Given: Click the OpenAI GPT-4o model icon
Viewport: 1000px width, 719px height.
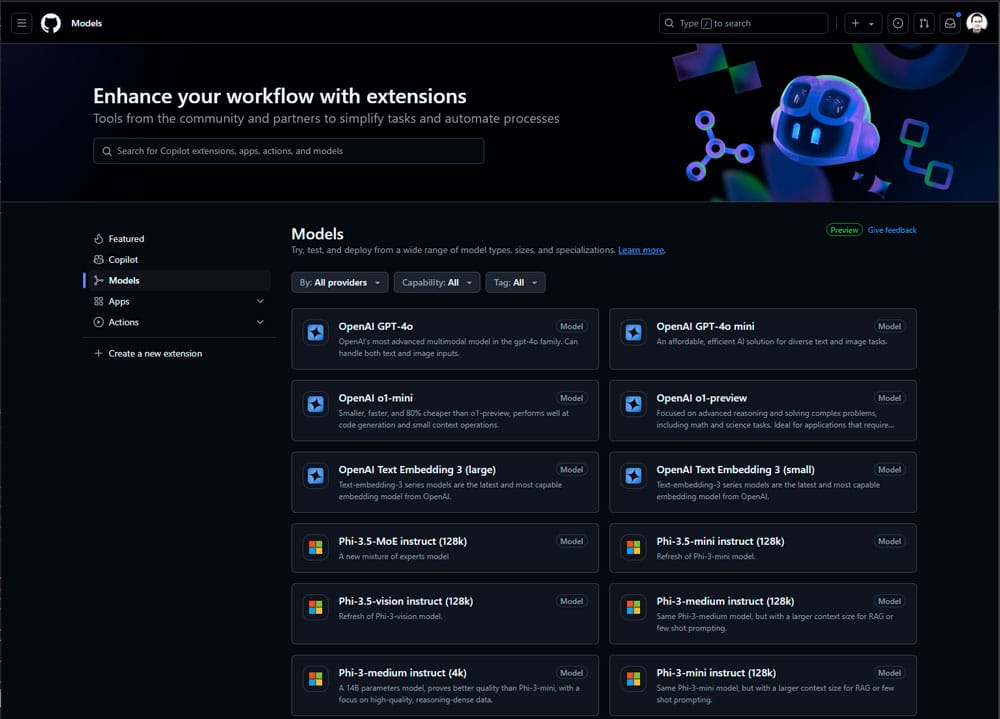Looking at the screenshot, I should coord(316,332).
